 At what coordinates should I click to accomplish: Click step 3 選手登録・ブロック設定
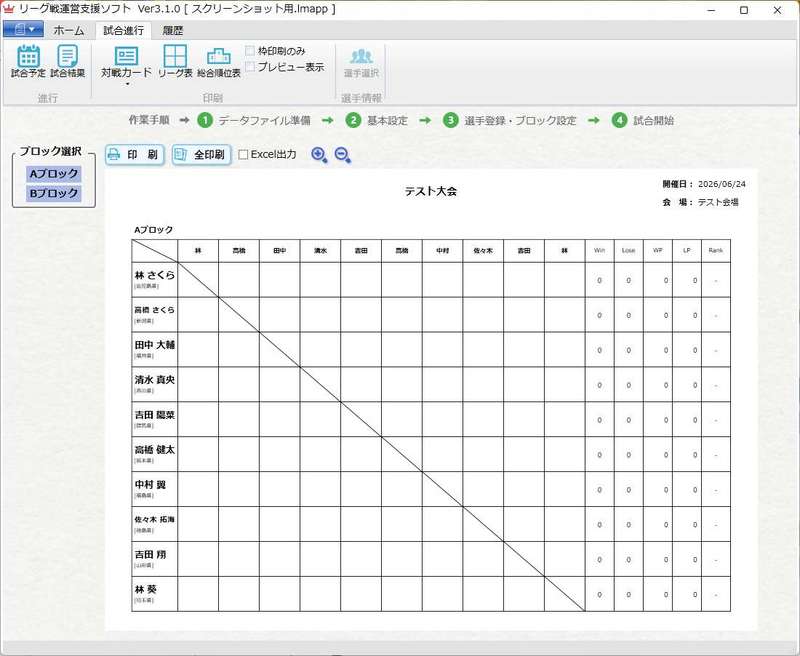pos(509,120)
